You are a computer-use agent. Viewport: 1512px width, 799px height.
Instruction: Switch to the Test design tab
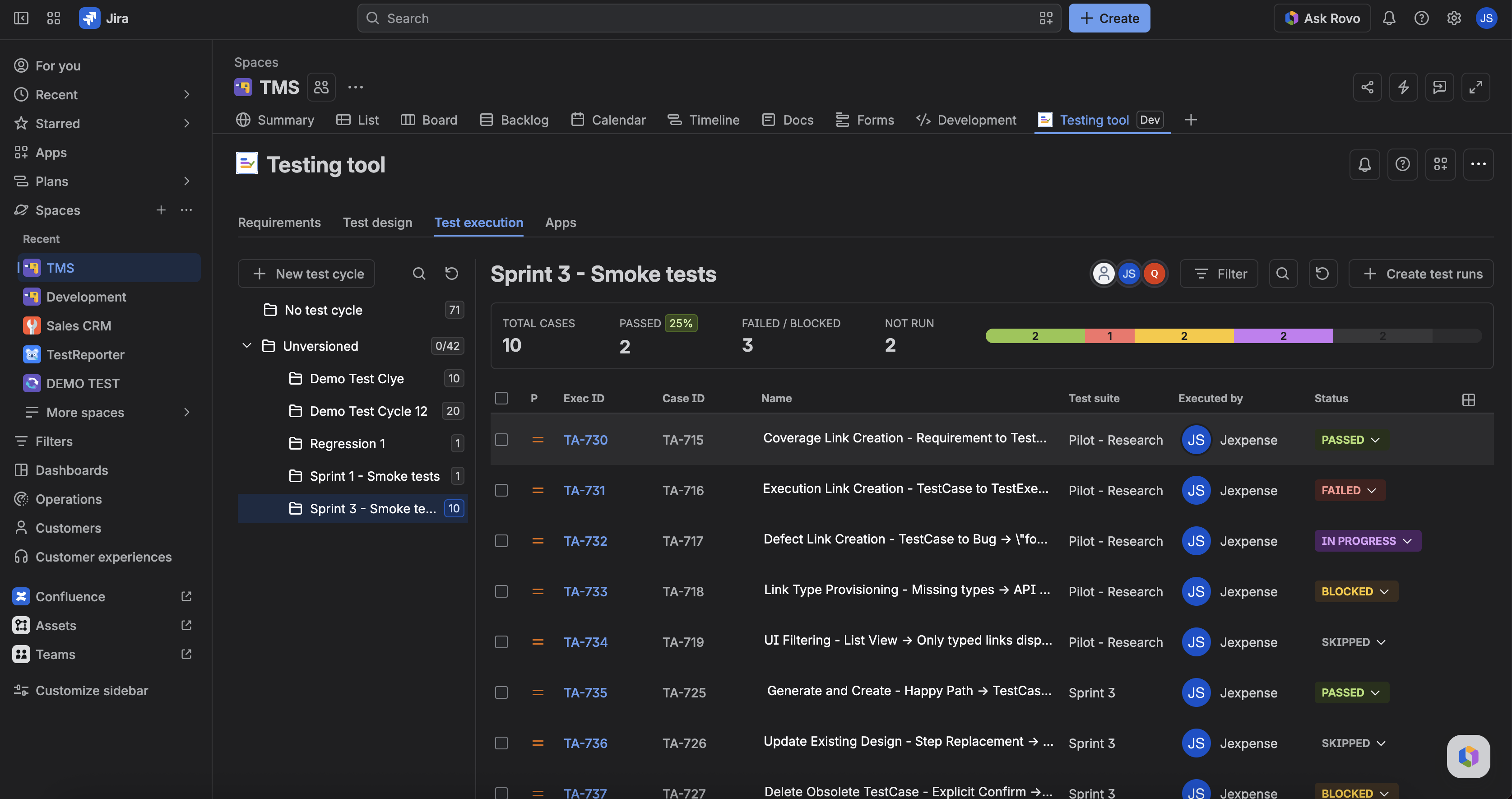377,223
